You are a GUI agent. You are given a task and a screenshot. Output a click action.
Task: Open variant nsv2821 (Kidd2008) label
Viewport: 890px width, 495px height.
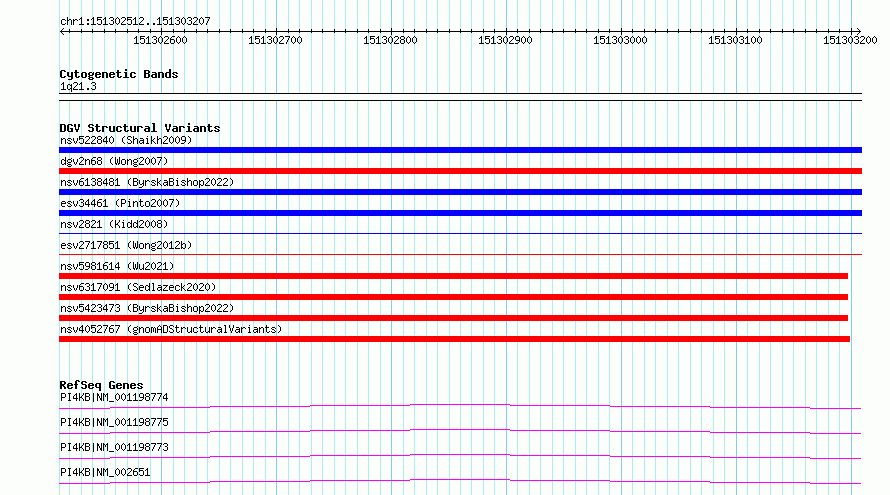point(114,224)
